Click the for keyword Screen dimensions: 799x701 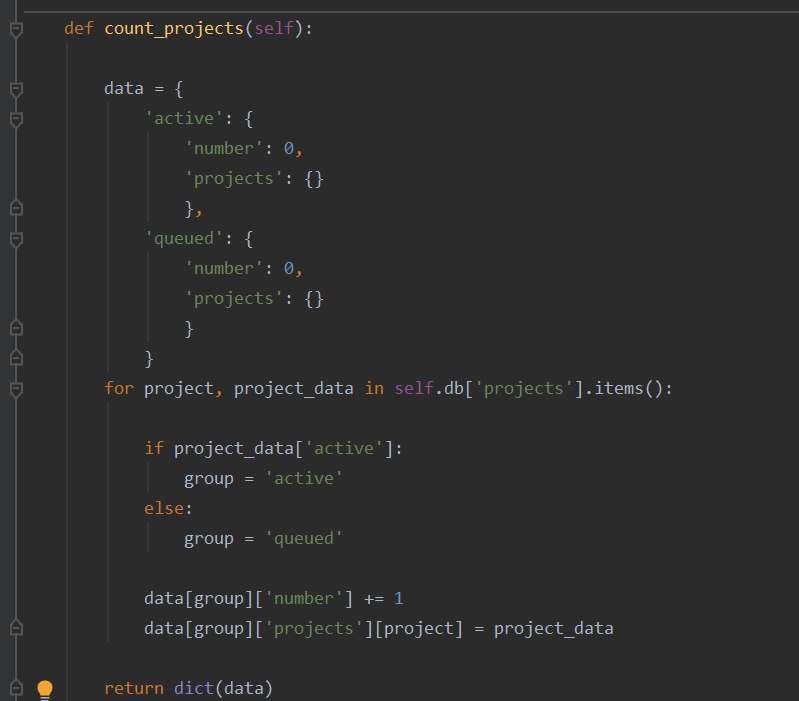pos(119,388)
